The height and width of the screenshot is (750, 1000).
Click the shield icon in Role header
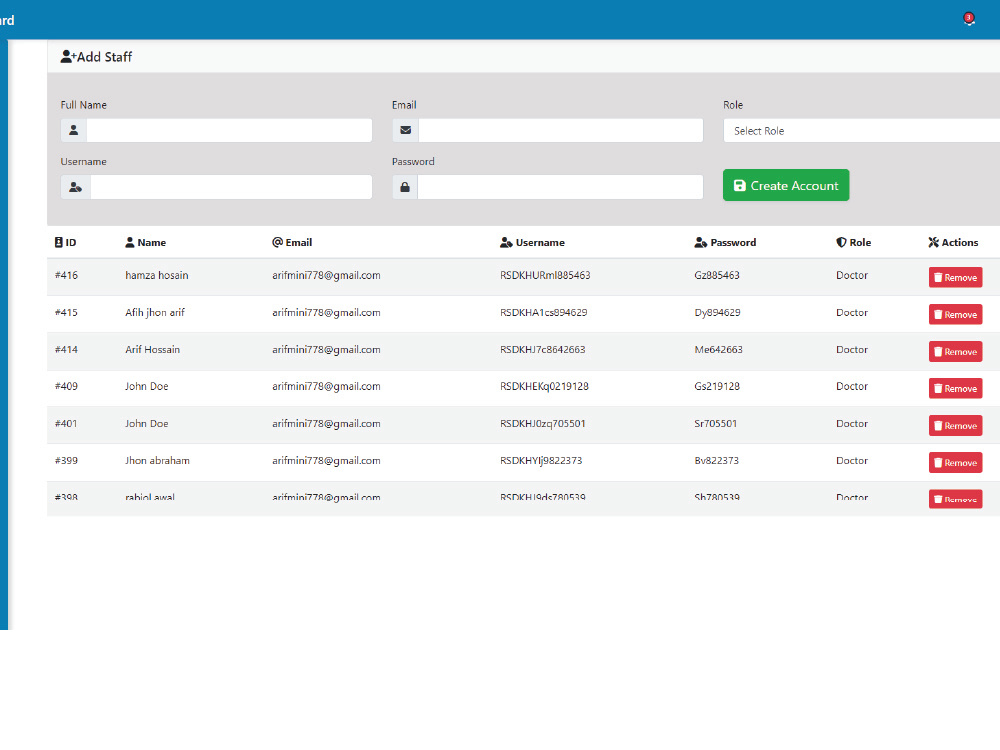click(841, 242)
